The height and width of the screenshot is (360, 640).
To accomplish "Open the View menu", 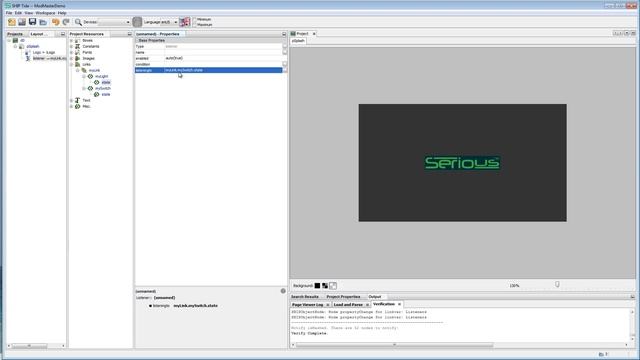I will pos(29,13).
